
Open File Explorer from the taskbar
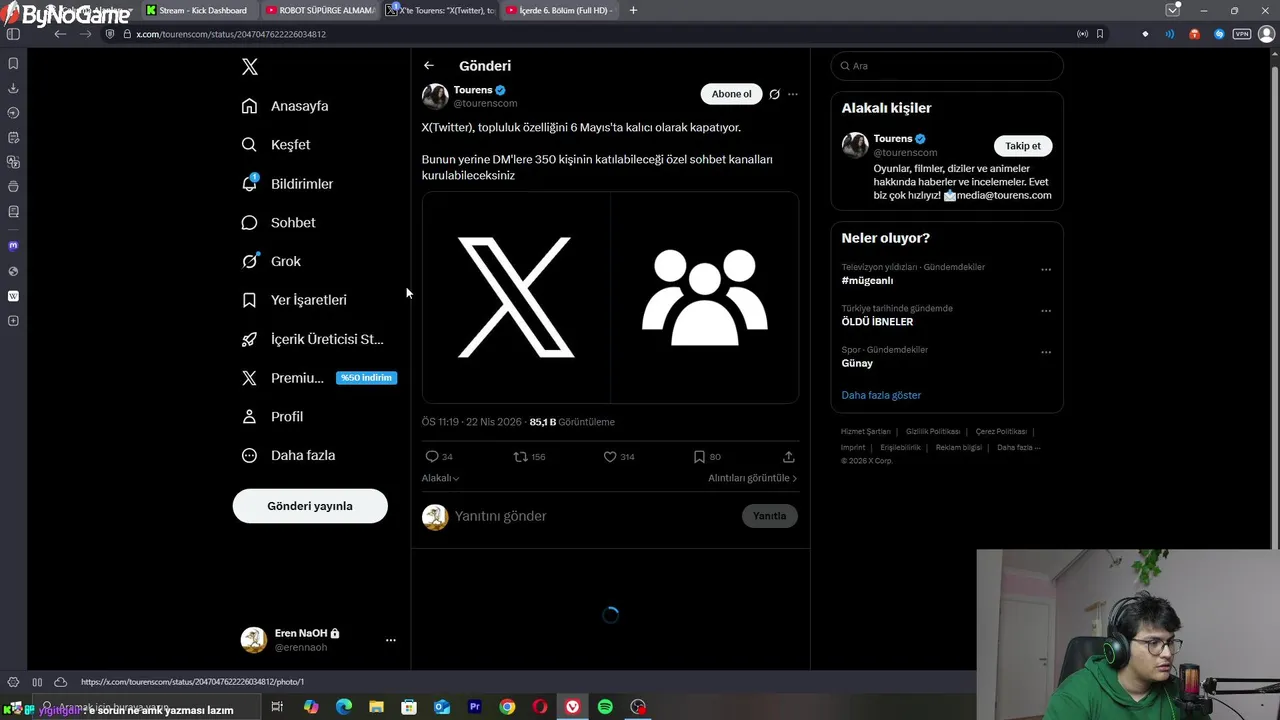[x=376, y=707]
